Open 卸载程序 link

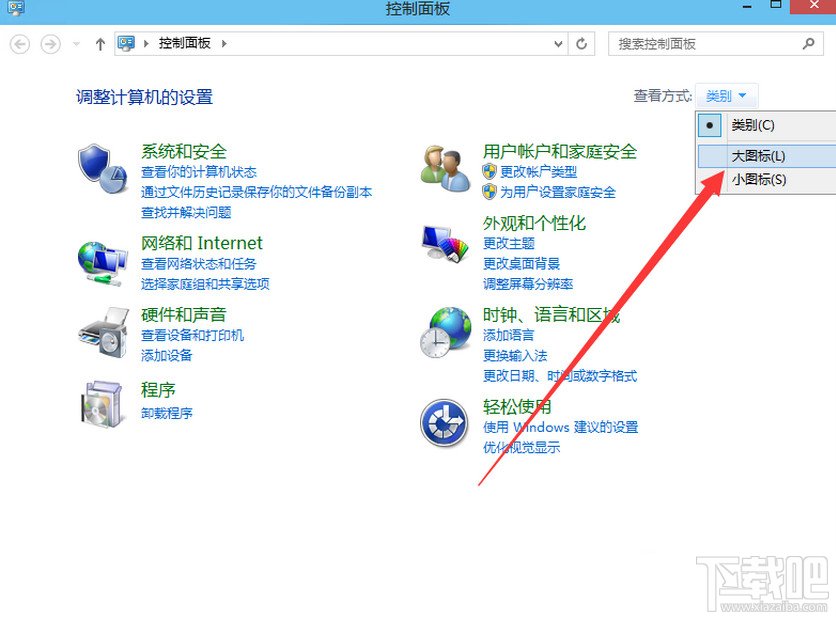coord(166,412)
